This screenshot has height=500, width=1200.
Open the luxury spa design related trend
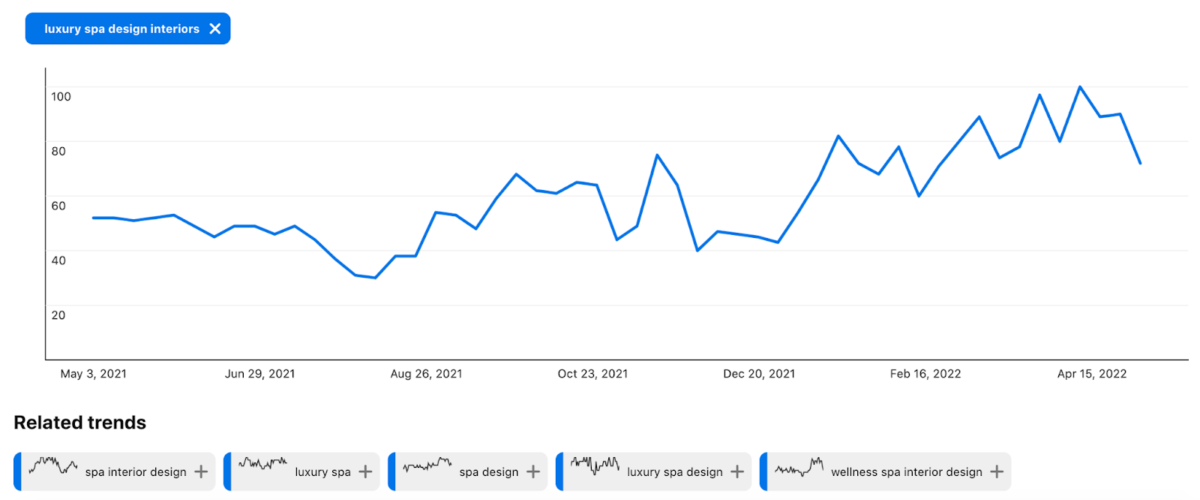tap(674, 472)
